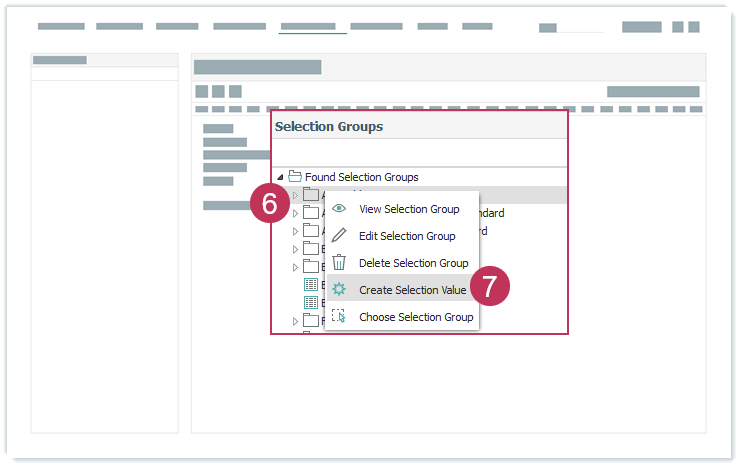The width and height of the screenshot is (741, 468).
Task: Click the dashed-box cursor icon for Choose Selection Group
Action: point(339,316)
